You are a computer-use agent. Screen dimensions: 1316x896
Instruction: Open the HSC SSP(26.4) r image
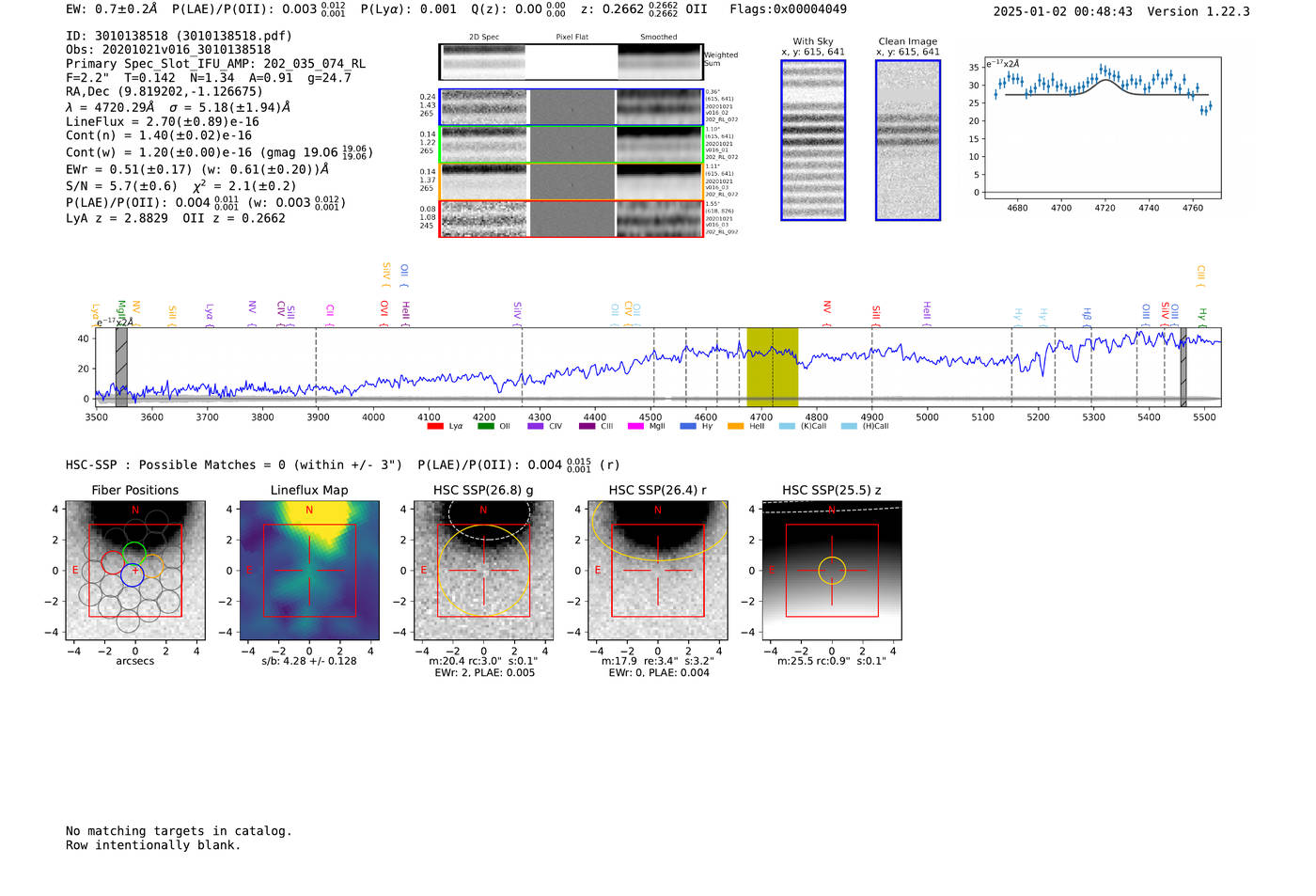(x=658, y=571)
